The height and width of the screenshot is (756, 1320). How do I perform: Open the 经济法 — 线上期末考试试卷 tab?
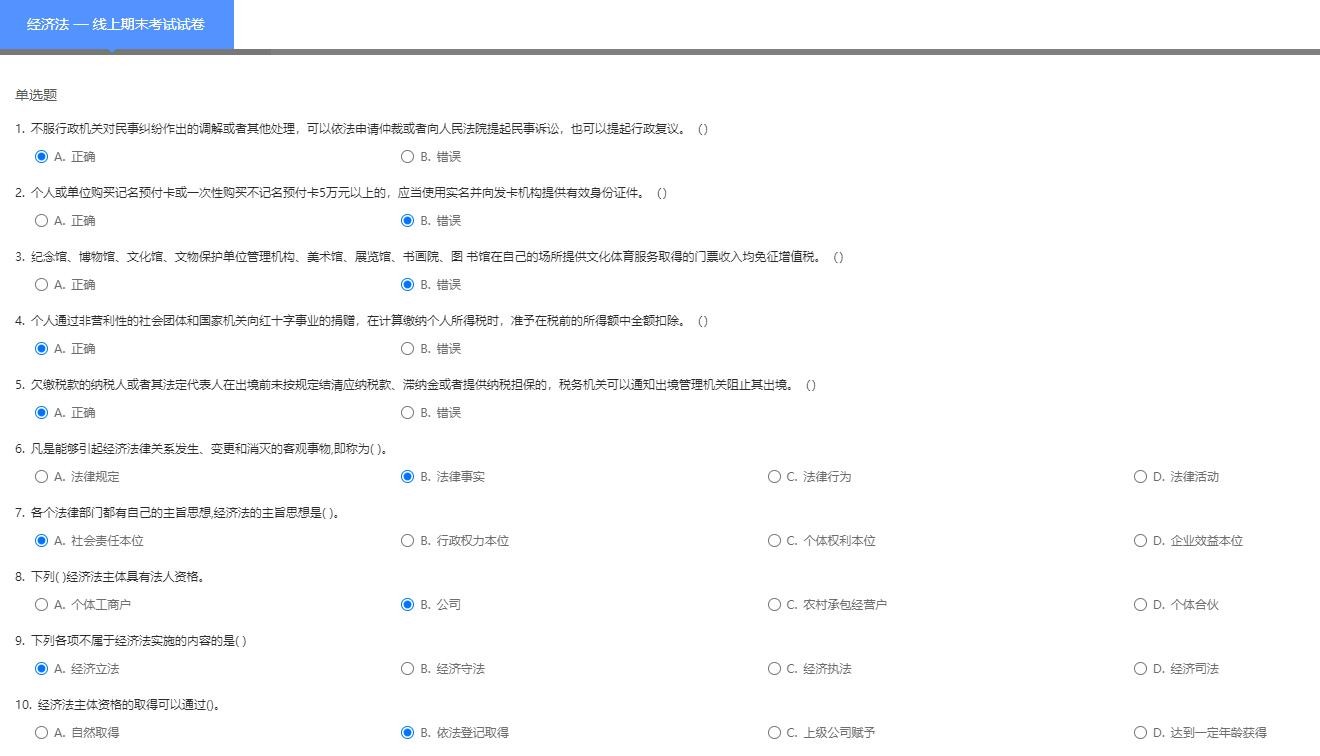point(116,24)
